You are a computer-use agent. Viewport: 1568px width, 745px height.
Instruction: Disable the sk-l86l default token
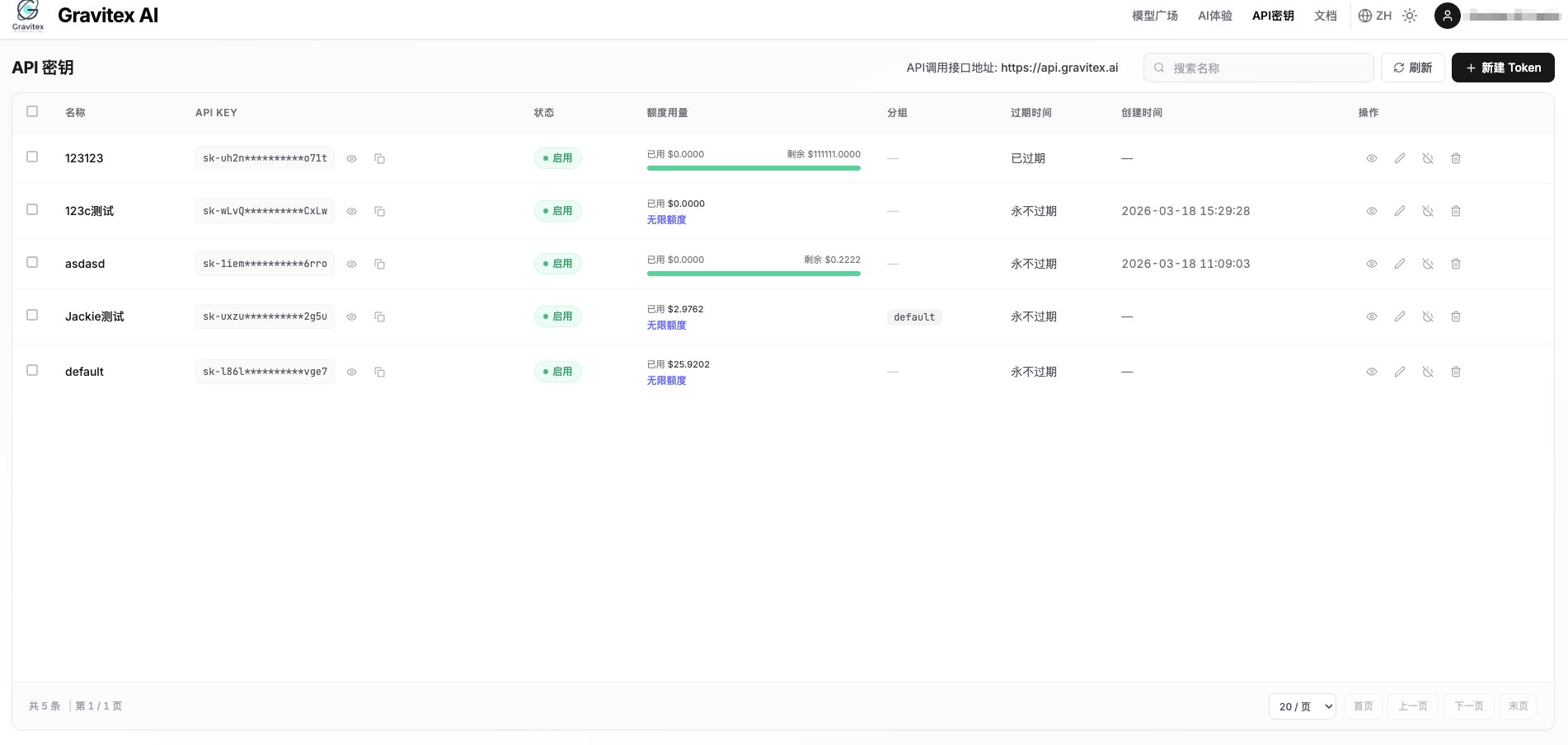coord(1428,372)
